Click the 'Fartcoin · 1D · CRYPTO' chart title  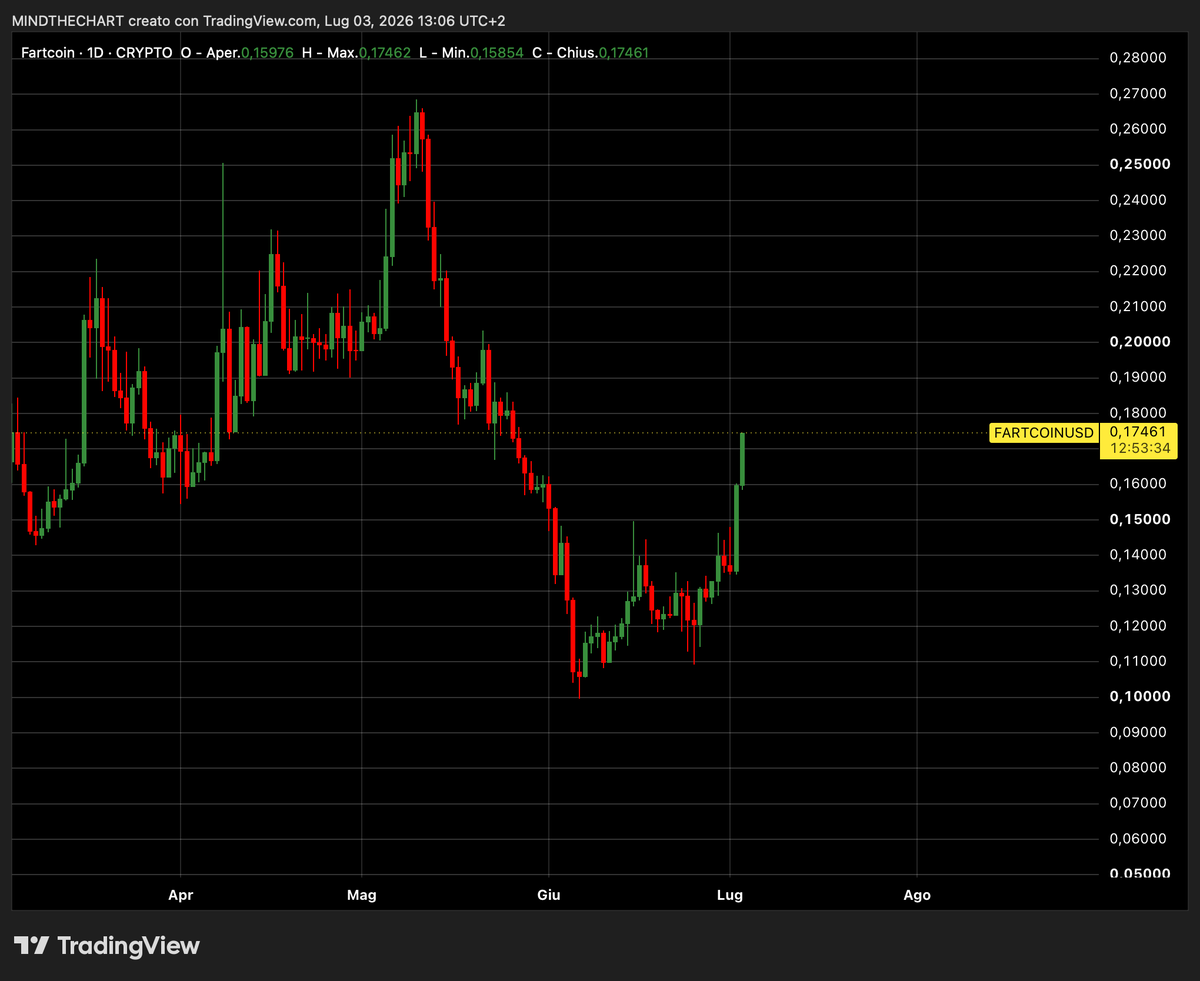pos(97,52)
